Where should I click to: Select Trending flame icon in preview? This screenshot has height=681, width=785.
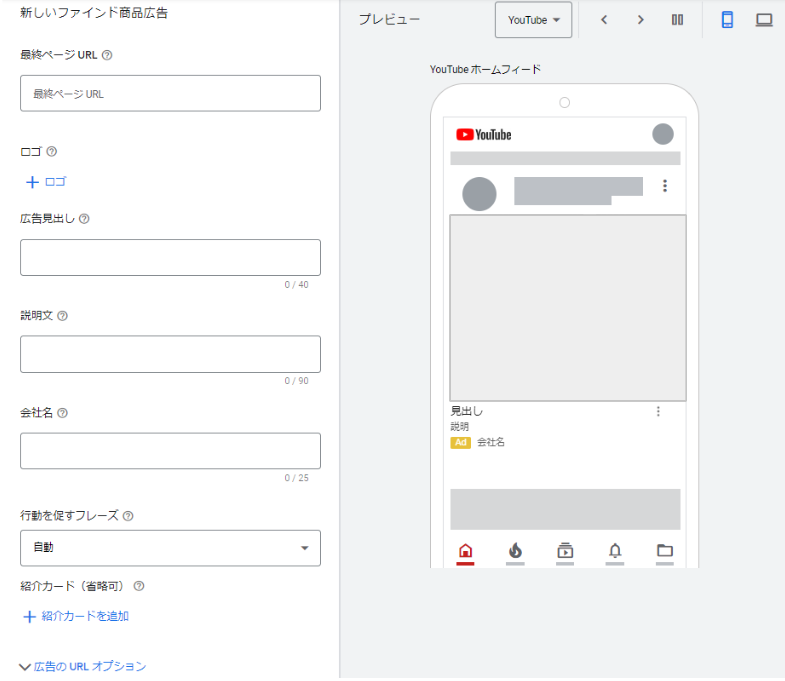[x=515, y=551]
